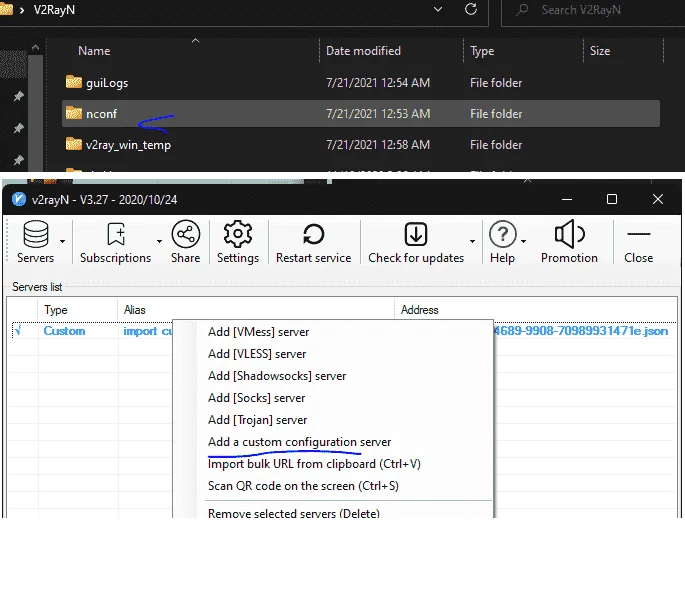The width and height of the screenshot is (685, 592).
Task: Click the guiLogs folder icon
Action: [x=74, y=82]
